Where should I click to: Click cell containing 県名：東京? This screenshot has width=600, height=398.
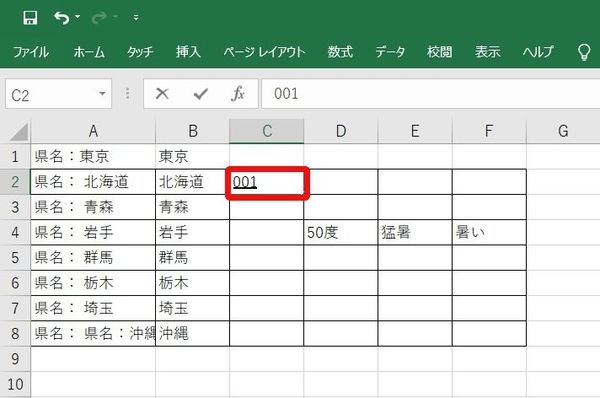tap(93, 157)
